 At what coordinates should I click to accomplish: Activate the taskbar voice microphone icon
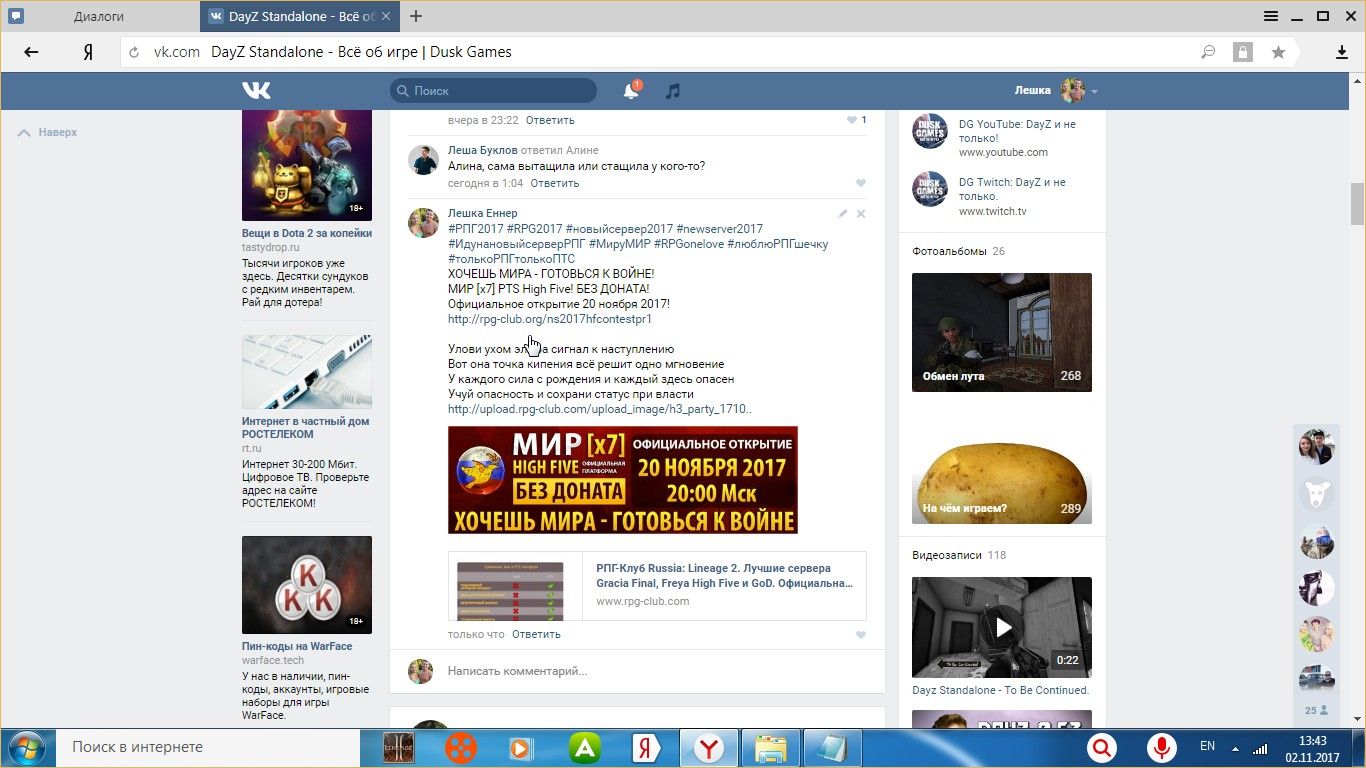1161,747
